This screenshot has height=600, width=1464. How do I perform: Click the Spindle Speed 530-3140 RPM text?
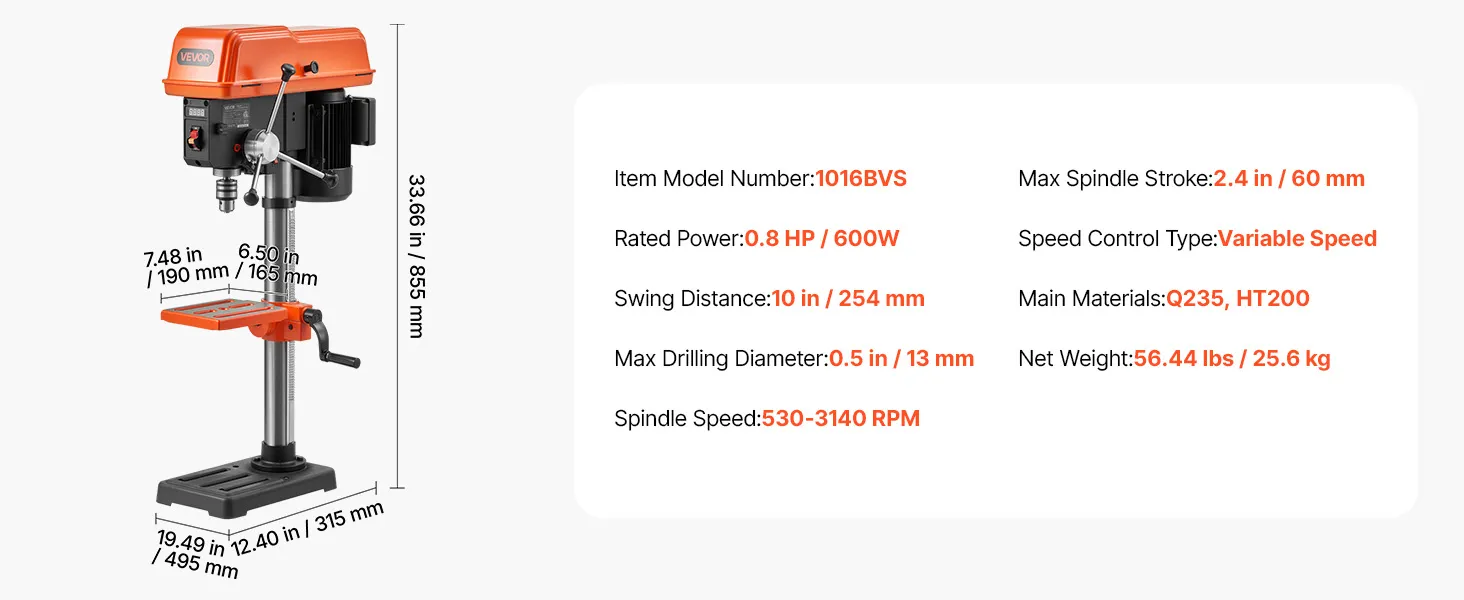[x=840, y=419]
